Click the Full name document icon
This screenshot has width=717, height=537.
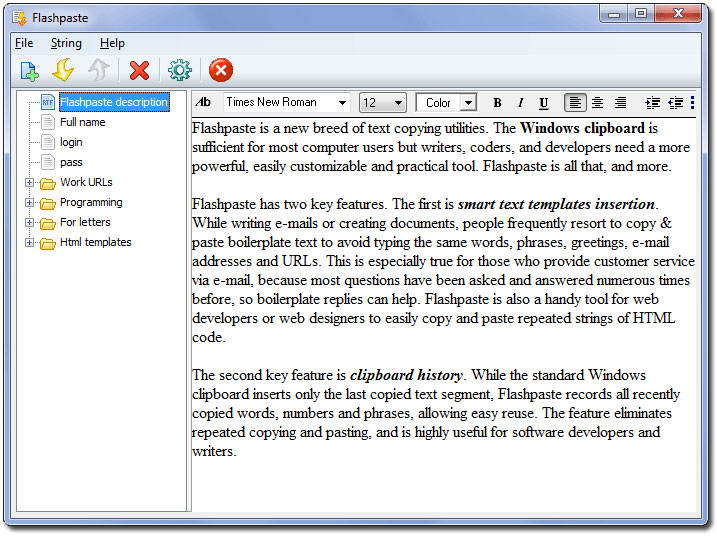tap(48, 122)
